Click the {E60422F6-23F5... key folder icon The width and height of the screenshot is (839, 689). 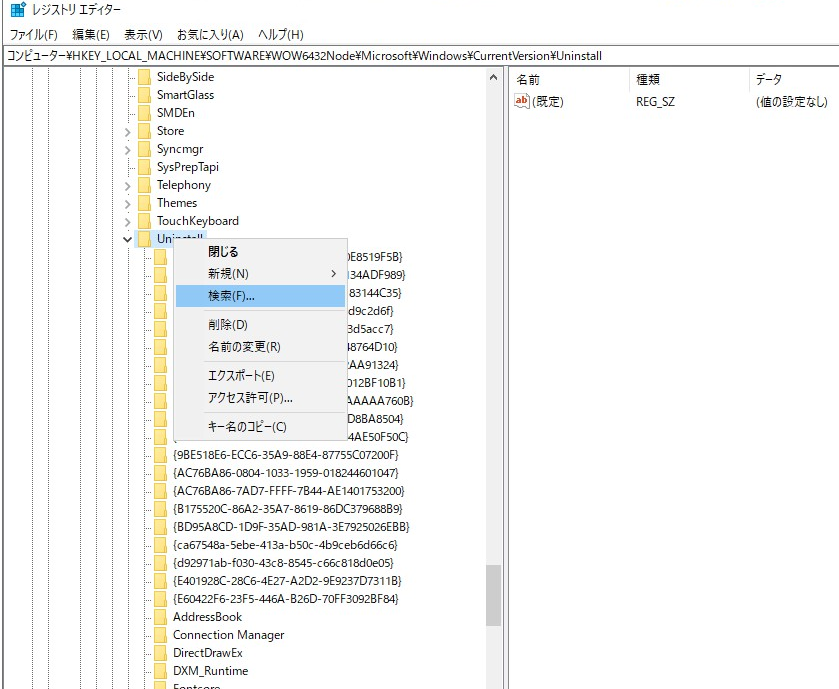(x=161, y=599)
